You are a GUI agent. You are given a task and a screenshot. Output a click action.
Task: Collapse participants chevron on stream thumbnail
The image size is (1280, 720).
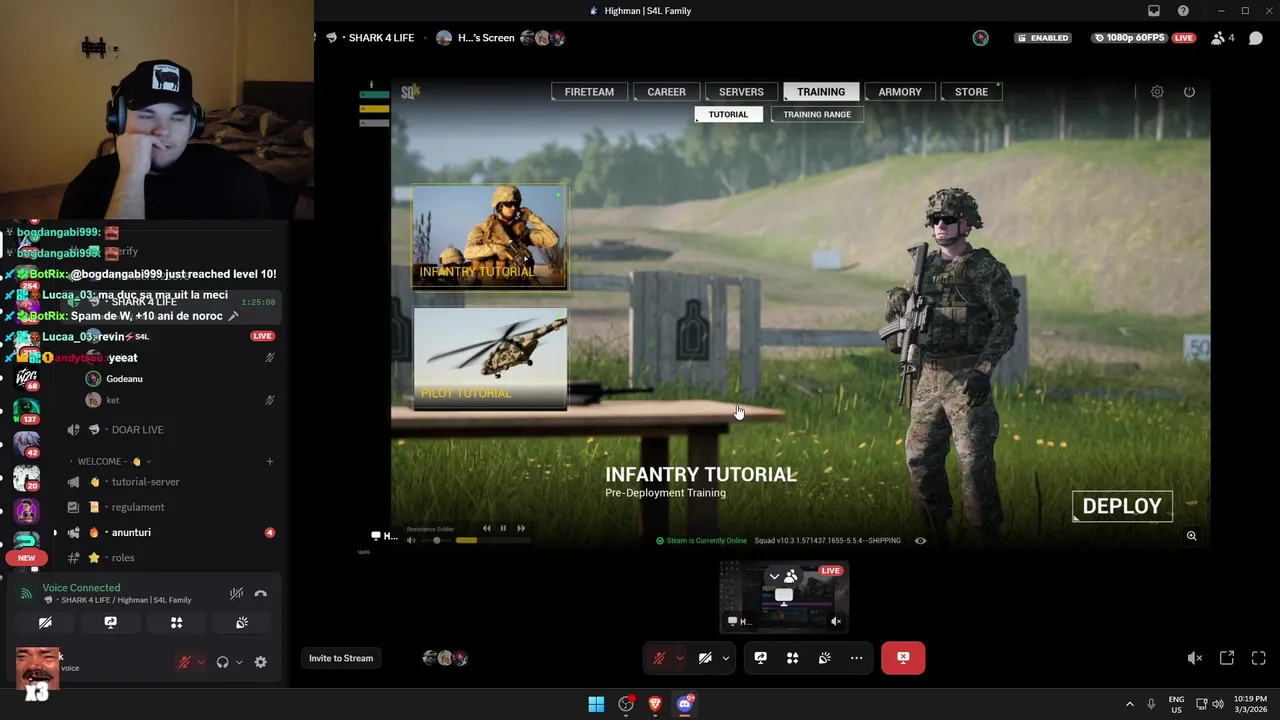(x=774, y=577)
